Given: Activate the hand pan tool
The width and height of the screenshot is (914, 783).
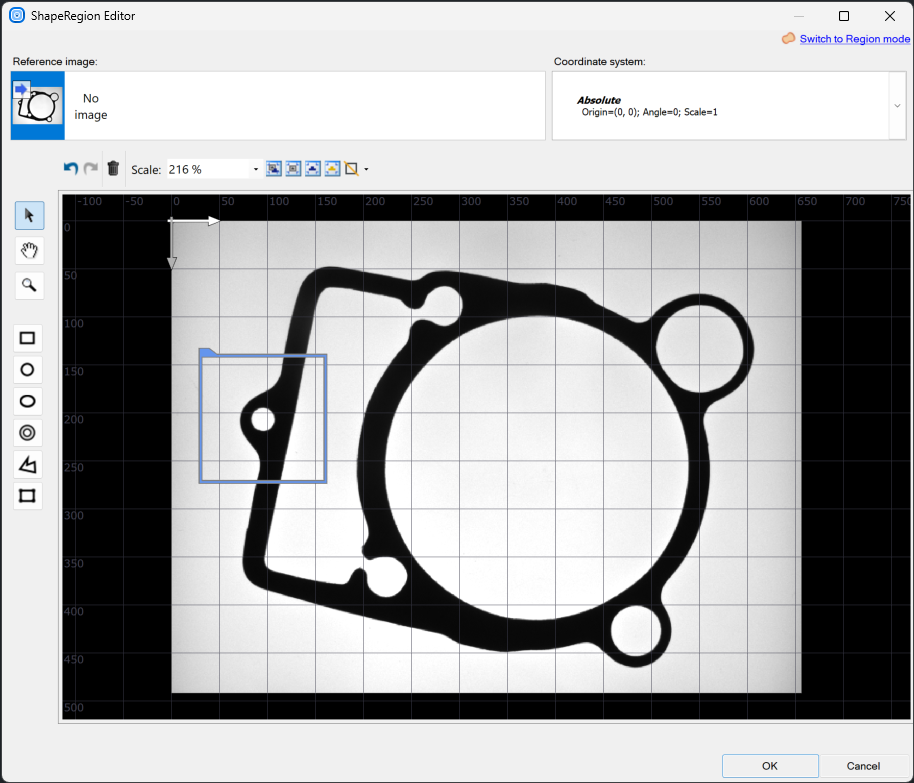Looking at the screenshot, I should point(29,250).
